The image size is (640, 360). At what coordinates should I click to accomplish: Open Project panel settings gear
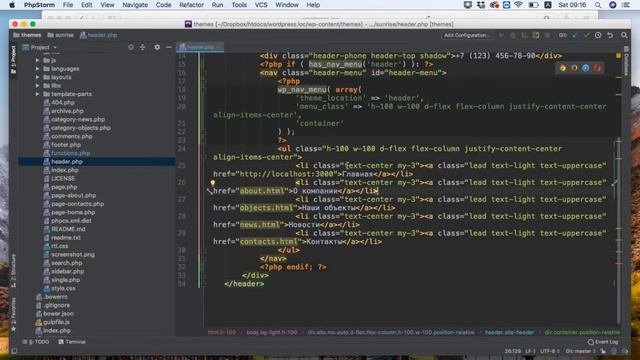tap(157, 47)
